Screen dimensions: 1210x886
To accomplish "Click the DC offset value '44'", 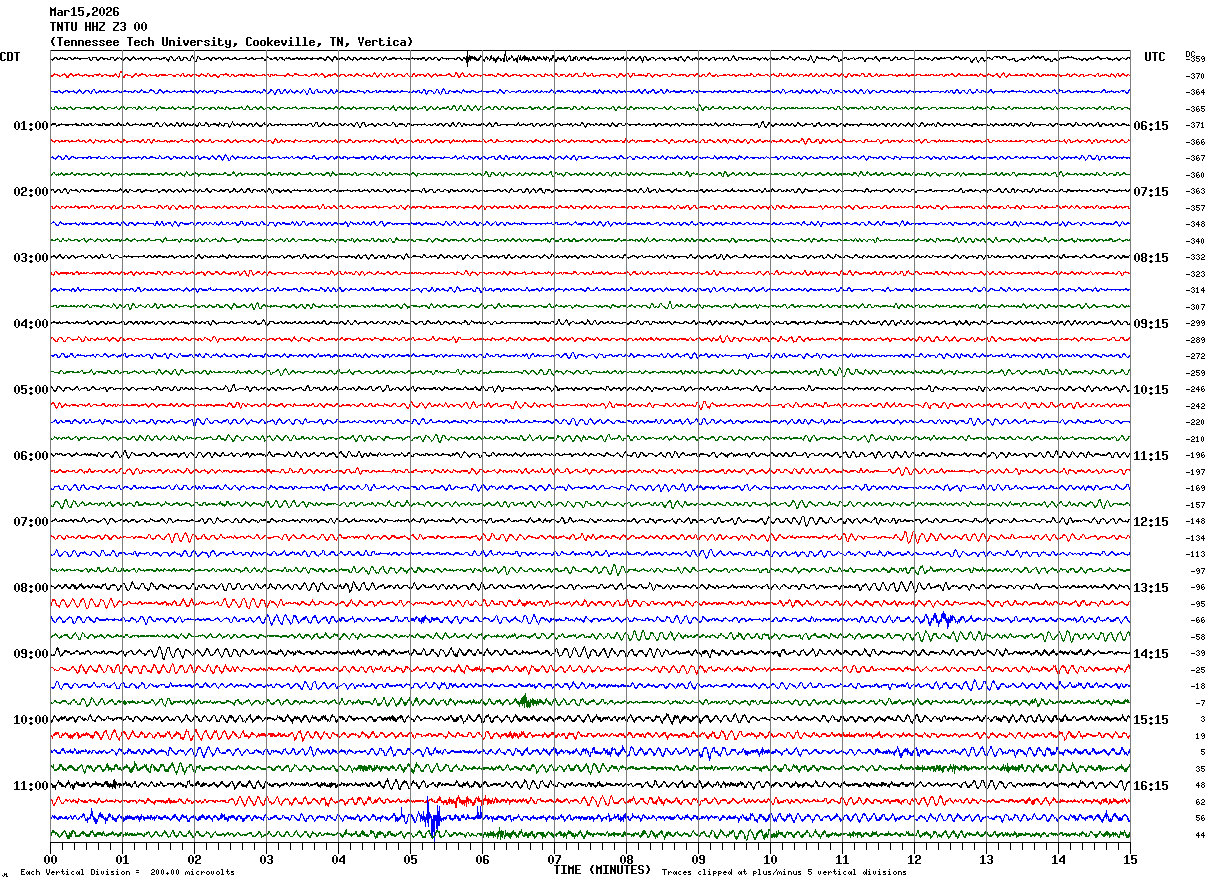I will [x=1200, y=835].
